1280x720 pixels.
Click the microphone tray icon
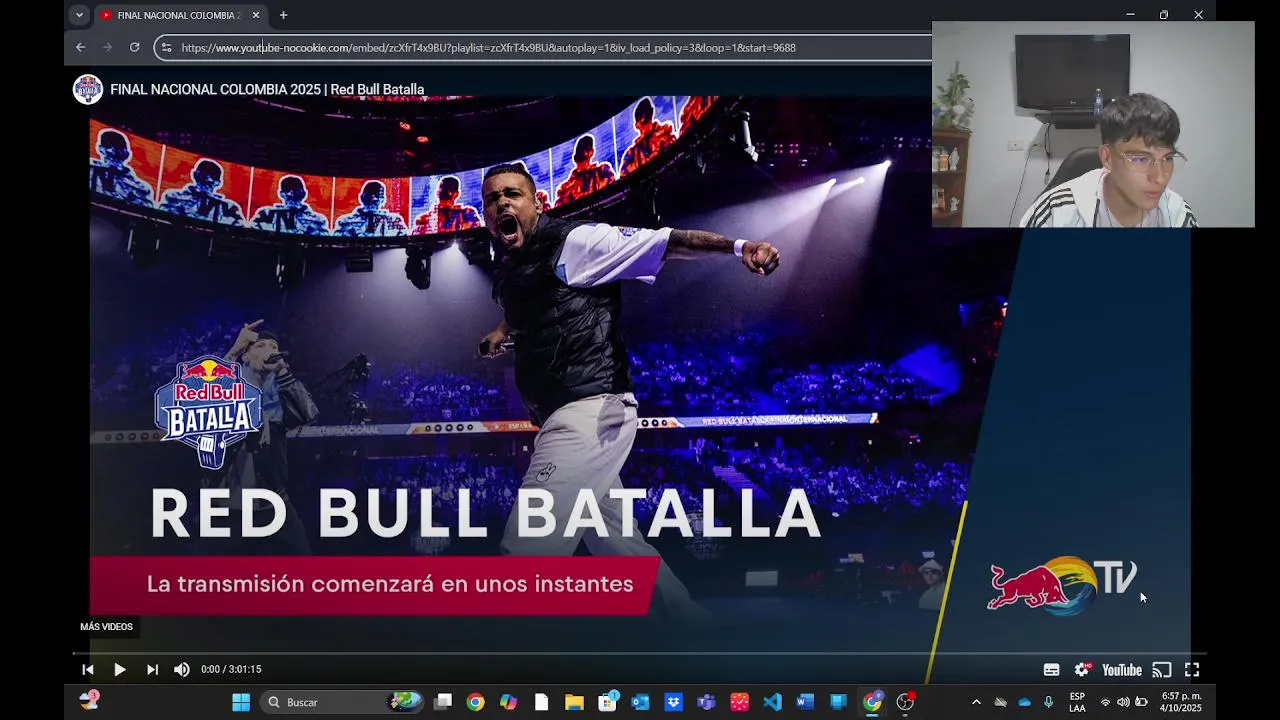(x=1048, y=702)
